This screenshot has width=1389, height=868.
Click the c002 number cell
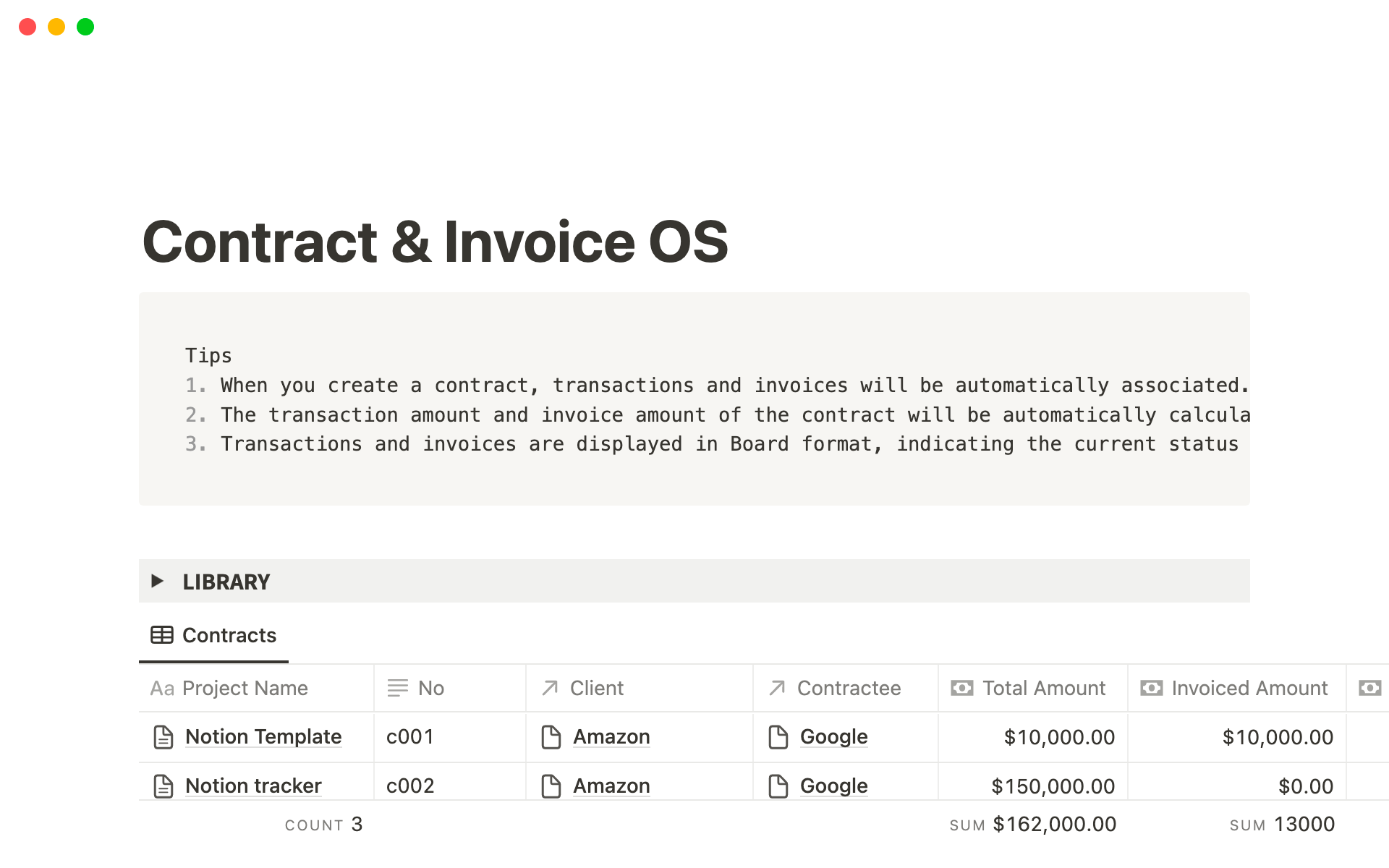(x=410, y=786)
